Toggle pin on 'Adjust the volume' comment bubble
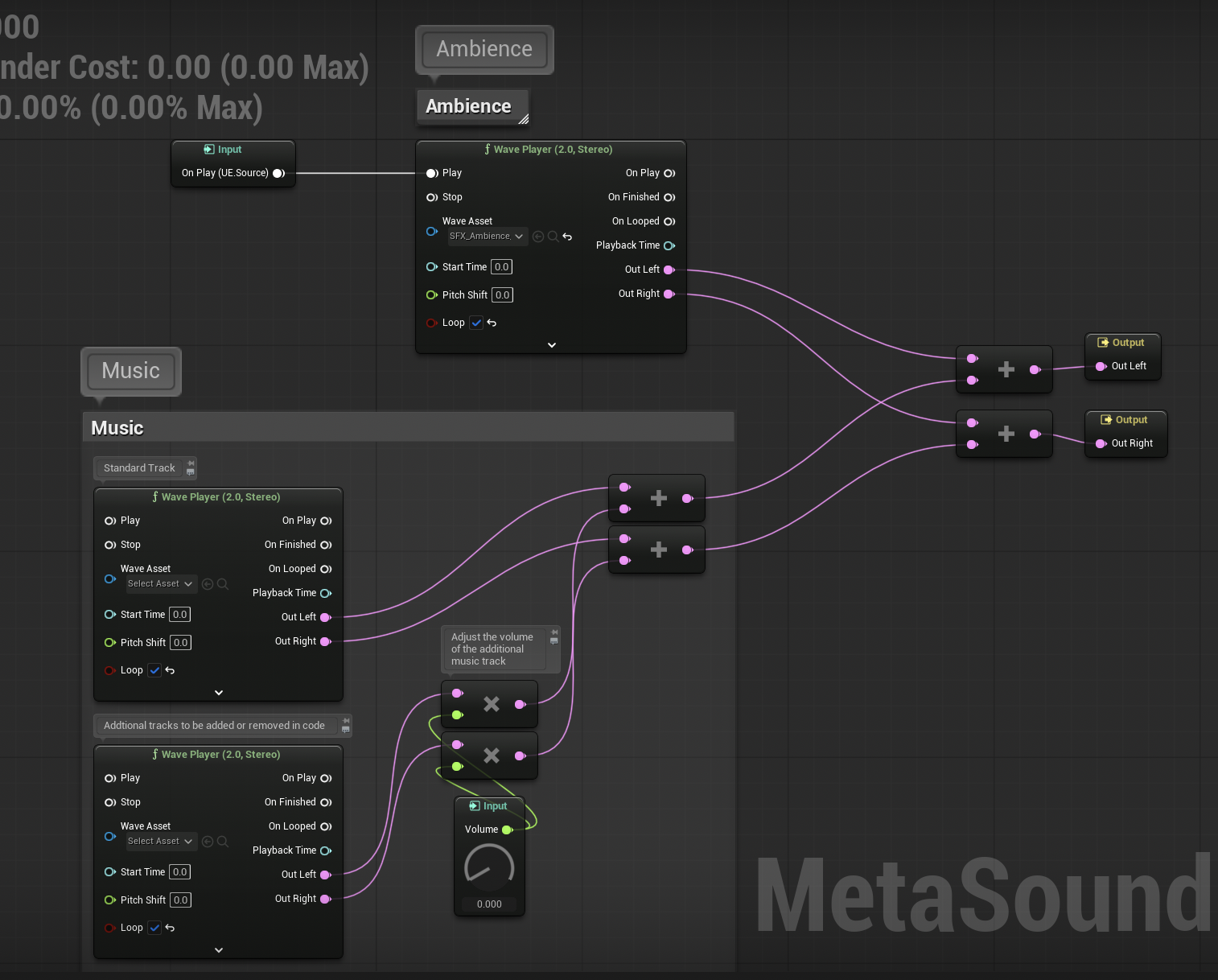This screenshot has height=980, width=1218. pos(554,632)
